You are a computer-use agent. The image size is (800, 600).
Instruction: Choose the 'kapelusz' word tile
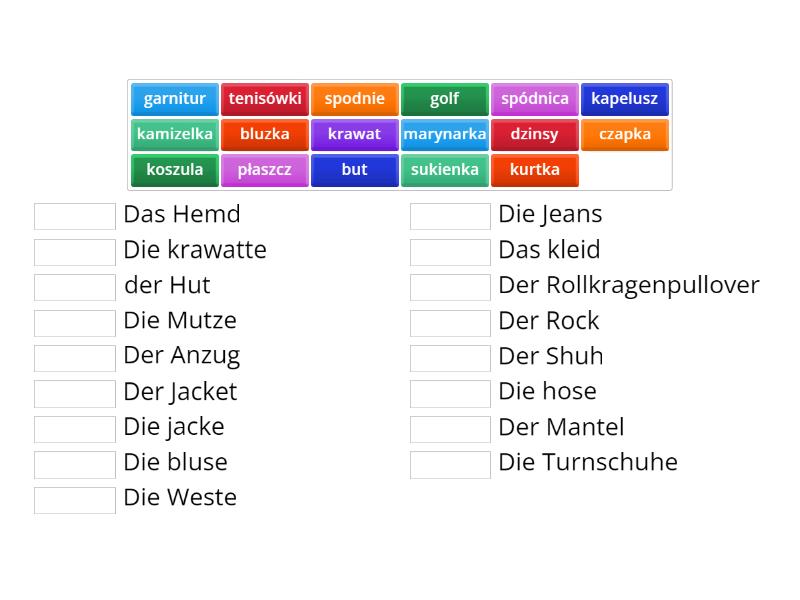click(x=625, y=99)
